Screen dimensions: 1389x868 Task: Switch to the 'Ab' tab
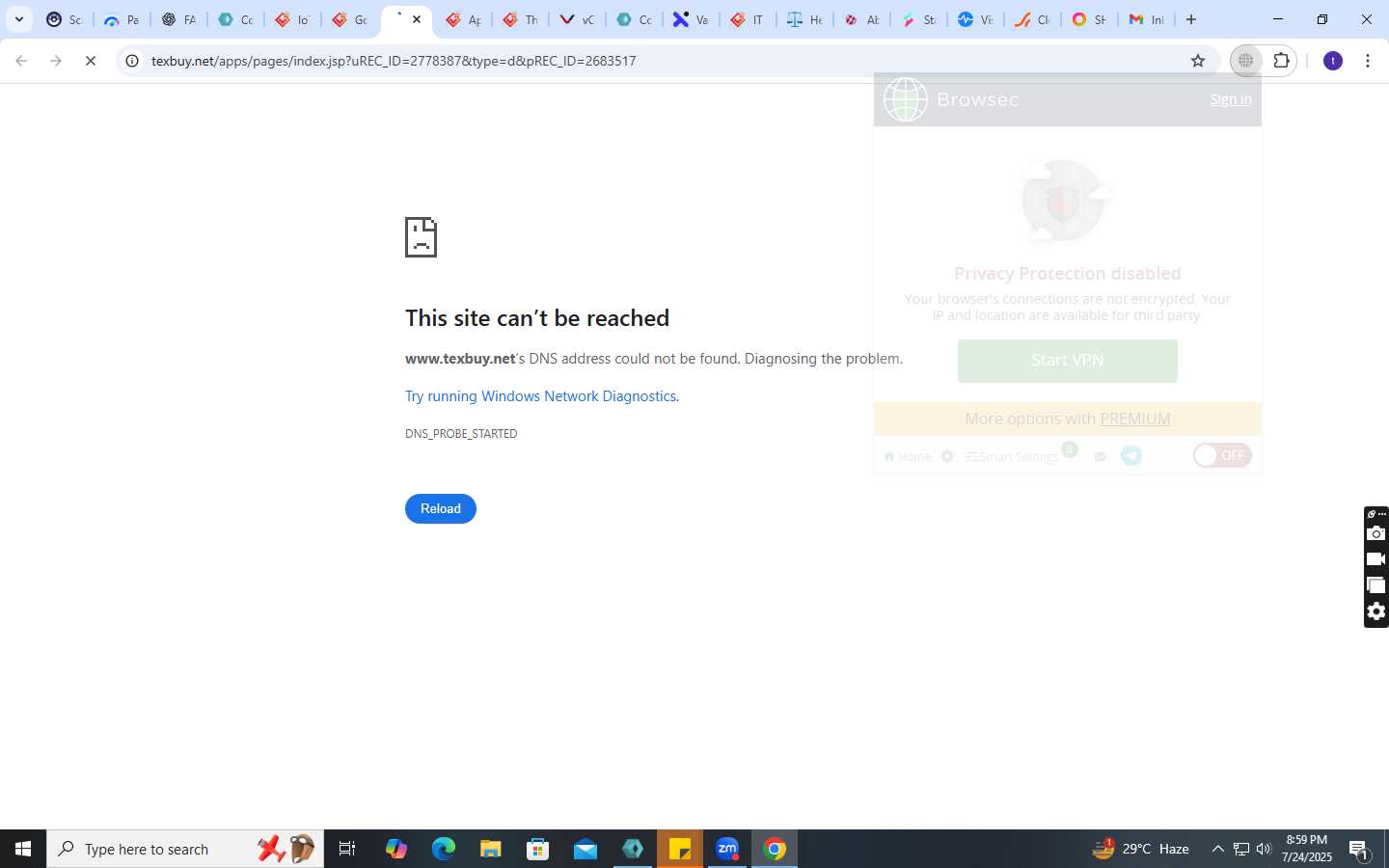[x=862, y=19]
